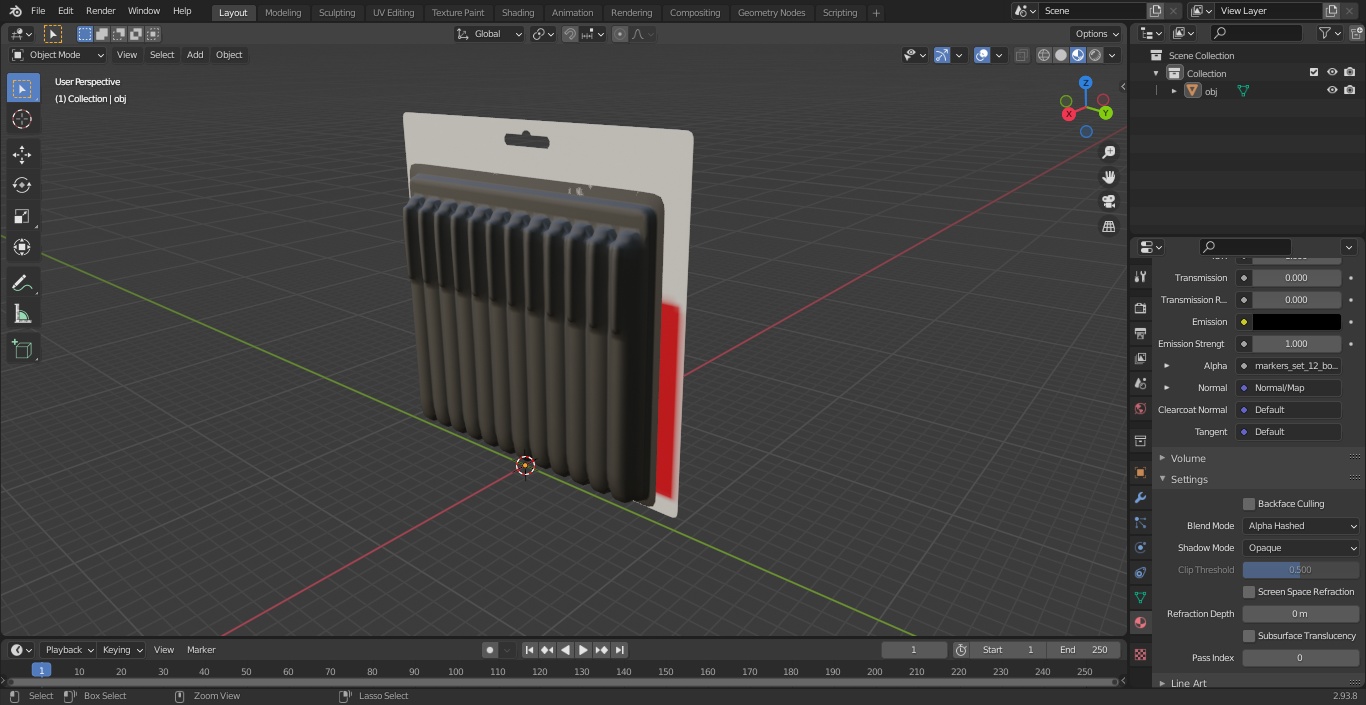
Task: Select the Measure tool
Action: pyautogui.click(x=22, y=315)
